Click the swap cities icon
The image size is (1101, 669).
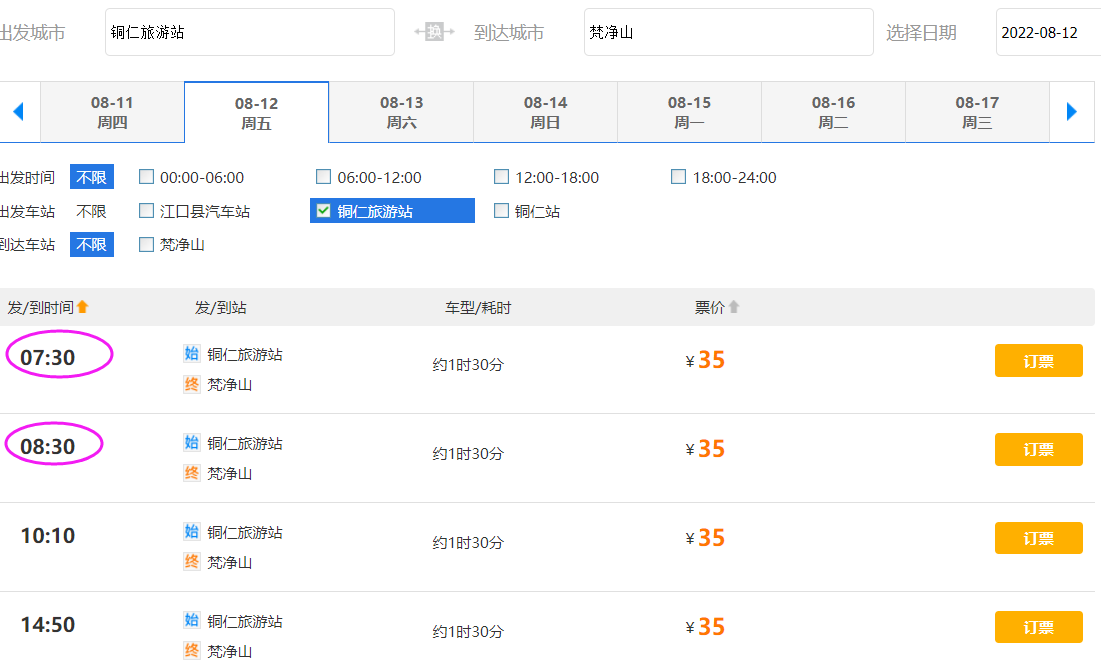434,32
